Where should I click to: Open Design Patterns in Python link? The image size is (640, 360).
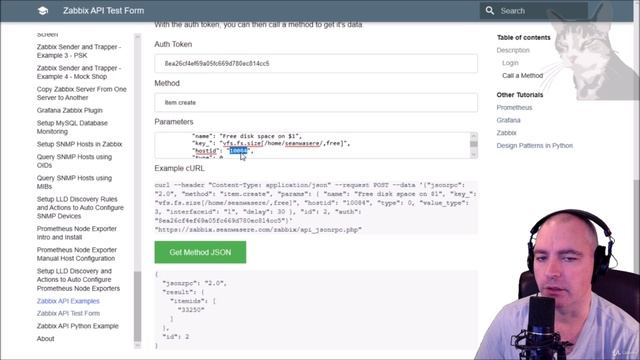pos(535,146)
